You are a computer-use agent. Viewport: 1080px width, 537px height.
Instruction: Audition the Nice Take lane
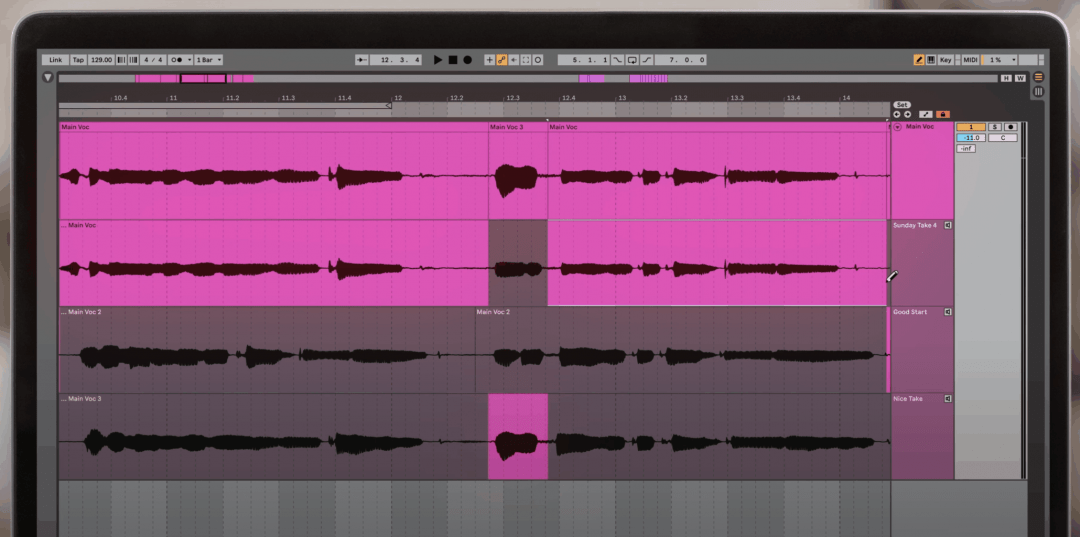948,399
